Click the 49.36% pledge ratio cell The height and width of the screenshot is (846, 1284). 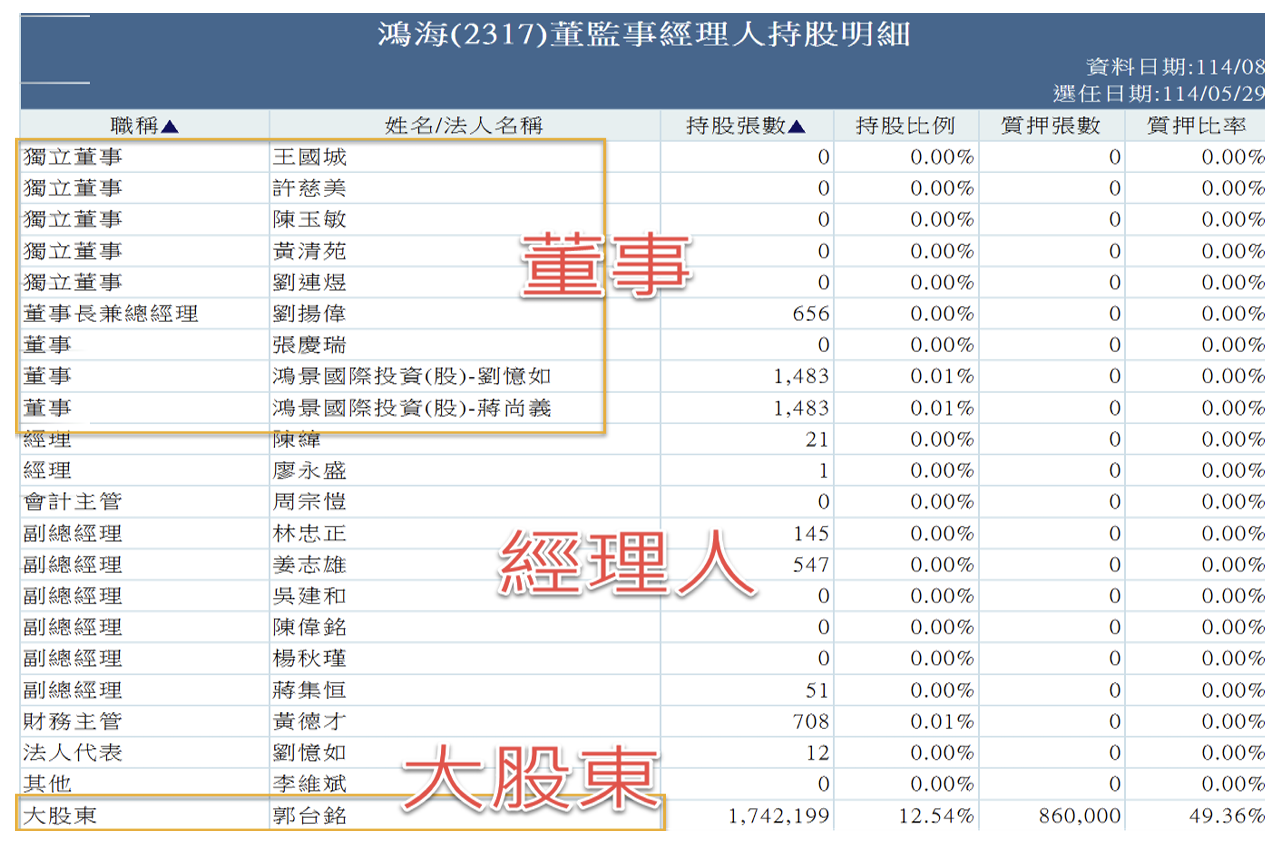click(x=1226, y=816)
